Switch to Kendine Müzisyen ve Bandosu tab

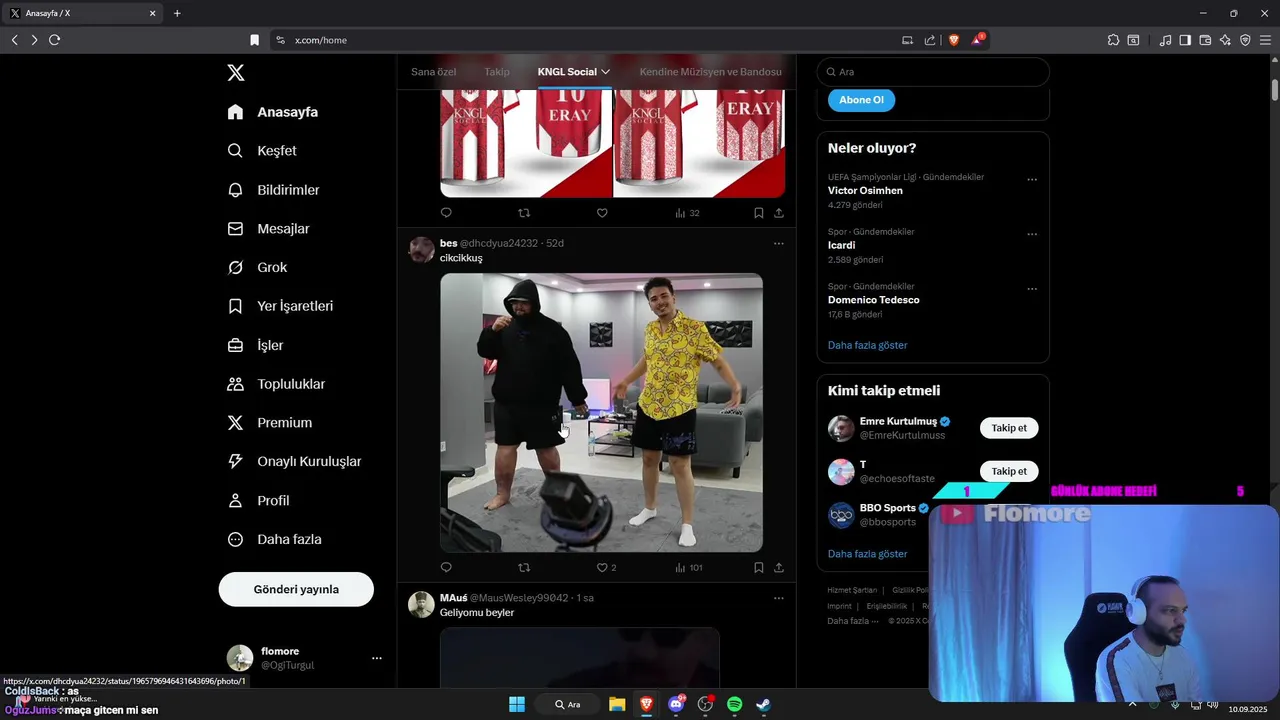tap(711, 72)
